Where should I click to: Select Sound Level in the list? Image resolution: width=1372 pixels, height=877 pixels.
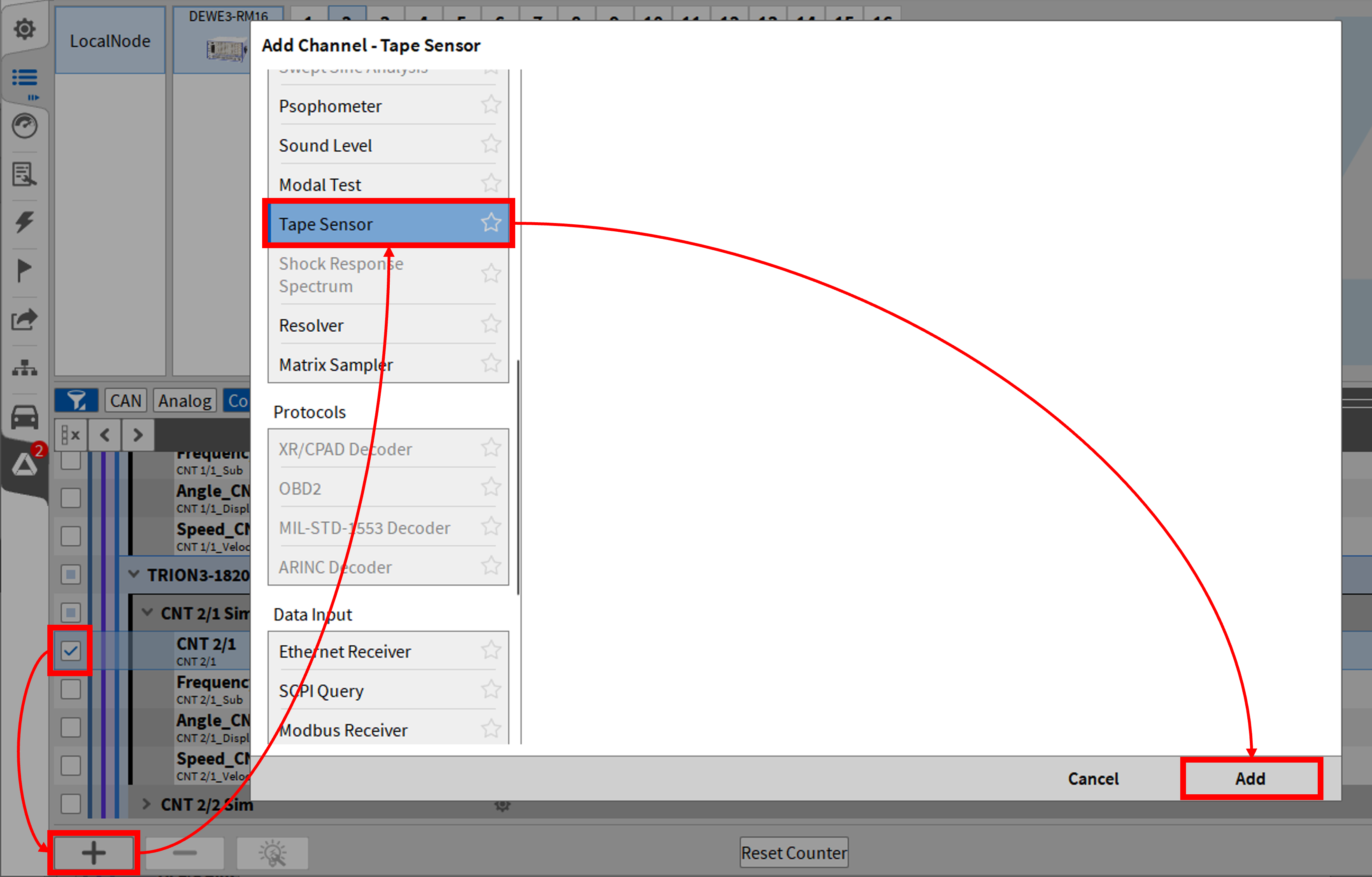[x=388, y=145]
